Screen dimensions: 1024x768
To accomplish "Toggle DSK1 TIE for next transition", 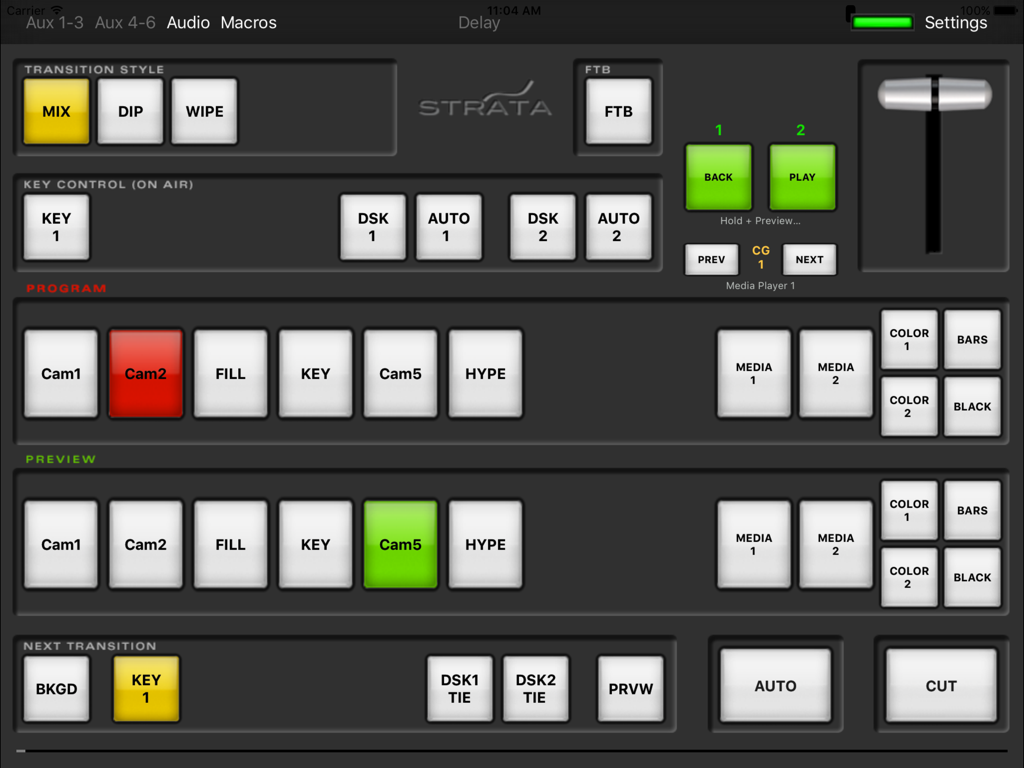I will click(460, 688).
